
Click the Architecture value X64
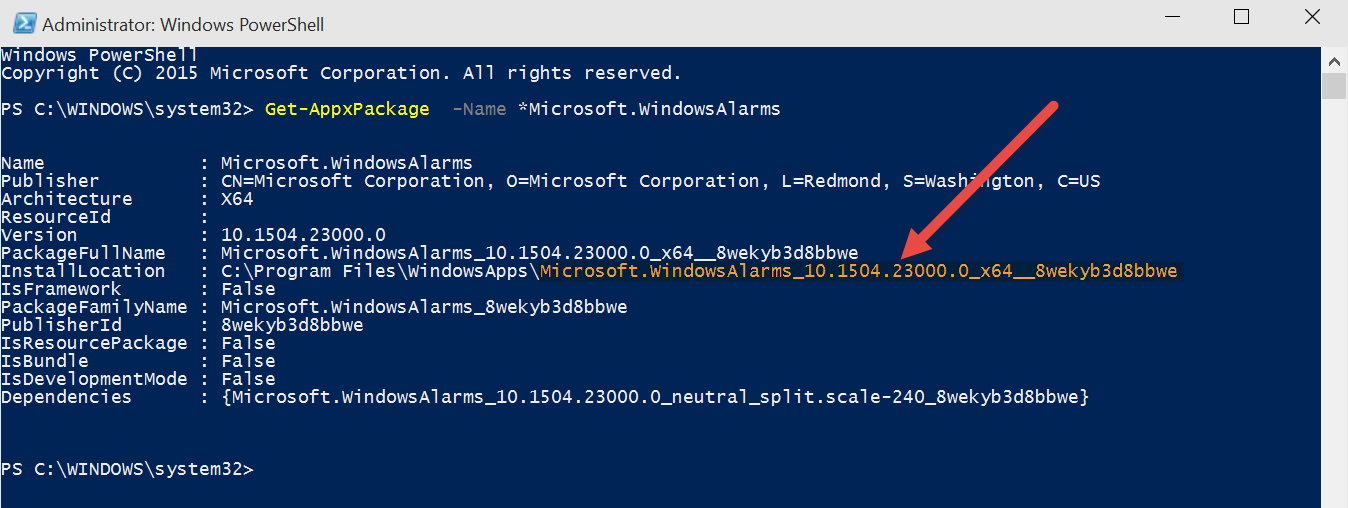tap(237, 199)
